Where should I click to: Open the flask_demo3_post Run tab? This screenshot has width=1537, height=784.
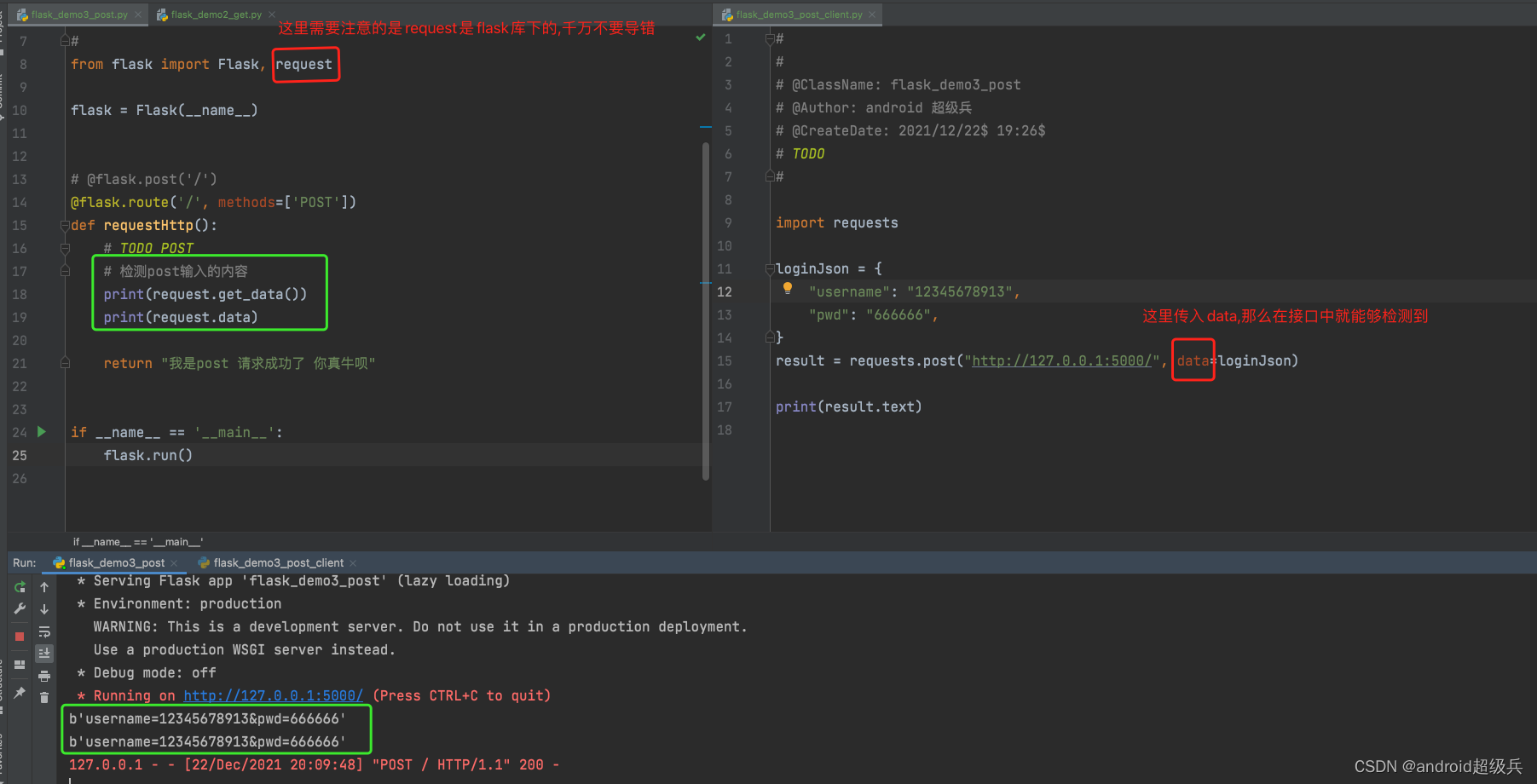click(117, 563)
